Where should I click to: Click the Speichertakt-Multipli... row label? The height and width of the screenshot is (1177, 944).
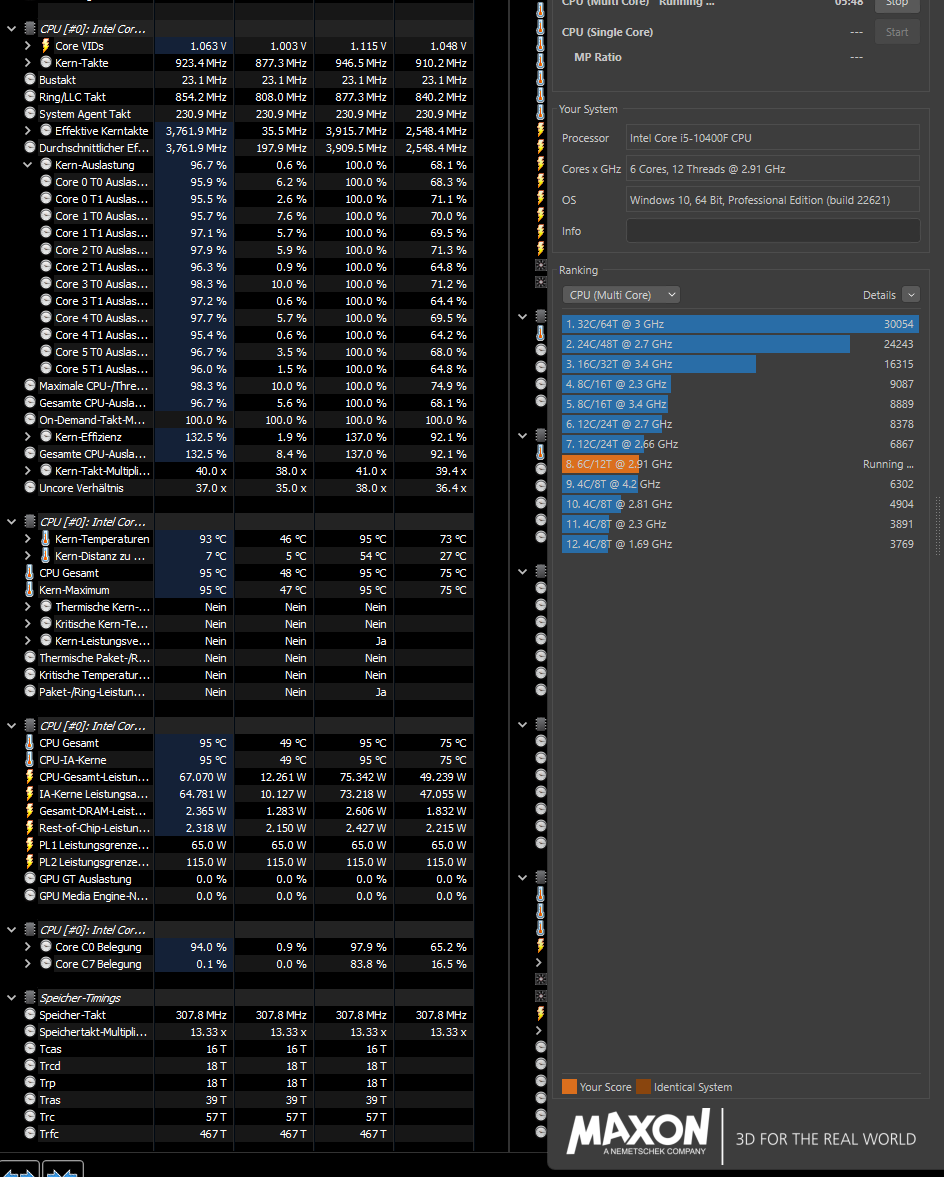[93, 1031]
